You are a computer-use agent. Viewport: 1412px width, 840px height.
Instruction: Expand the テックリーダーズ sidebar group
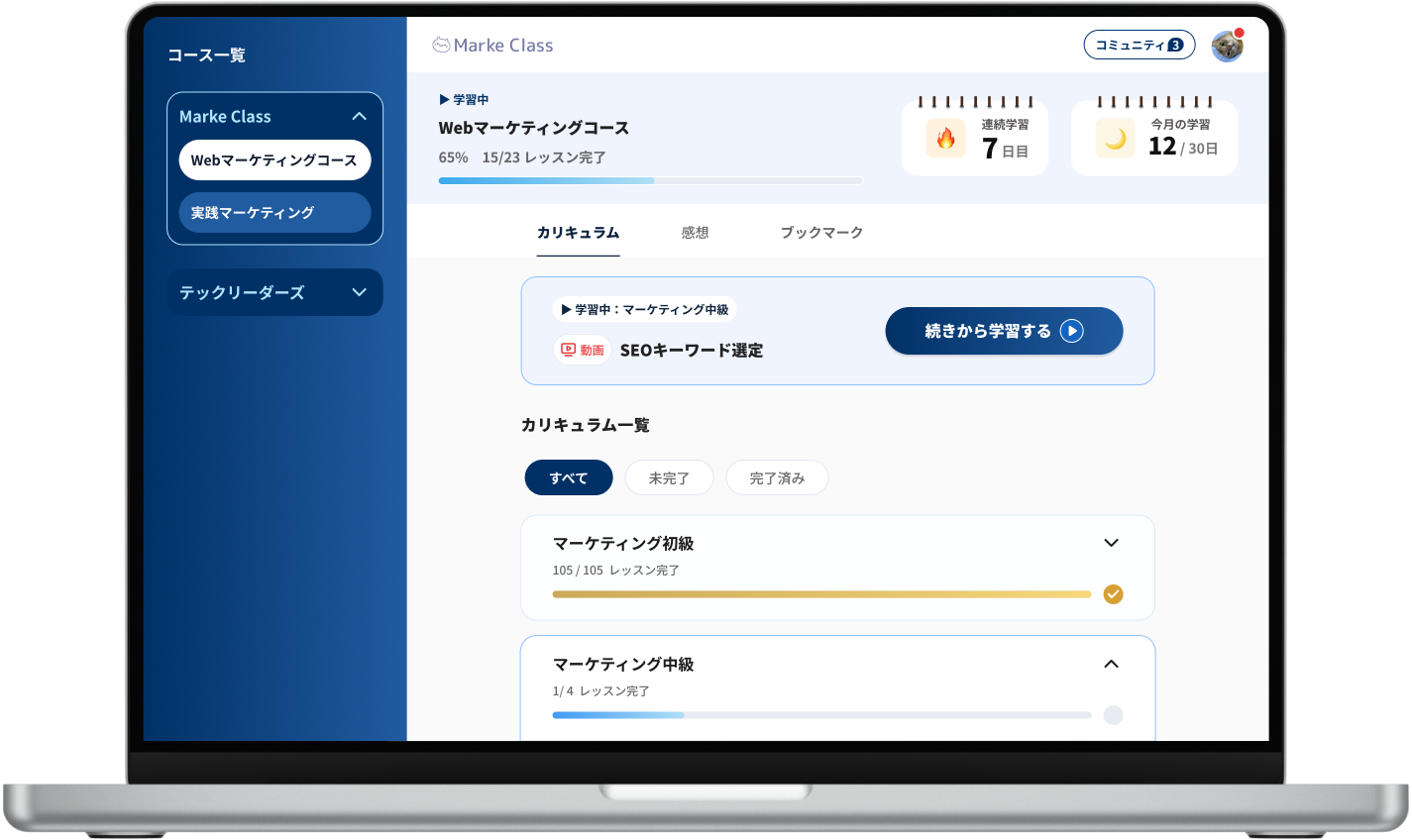point(359,292)
